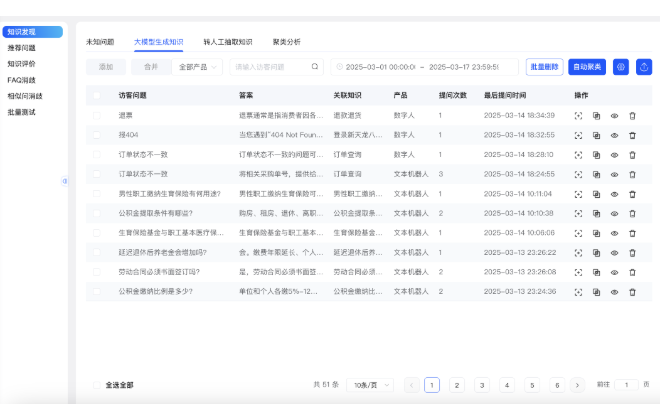This screenshot has width=660, height=420.
Task: Go to page 3 in pagination
Action: [x=481, y=385]
